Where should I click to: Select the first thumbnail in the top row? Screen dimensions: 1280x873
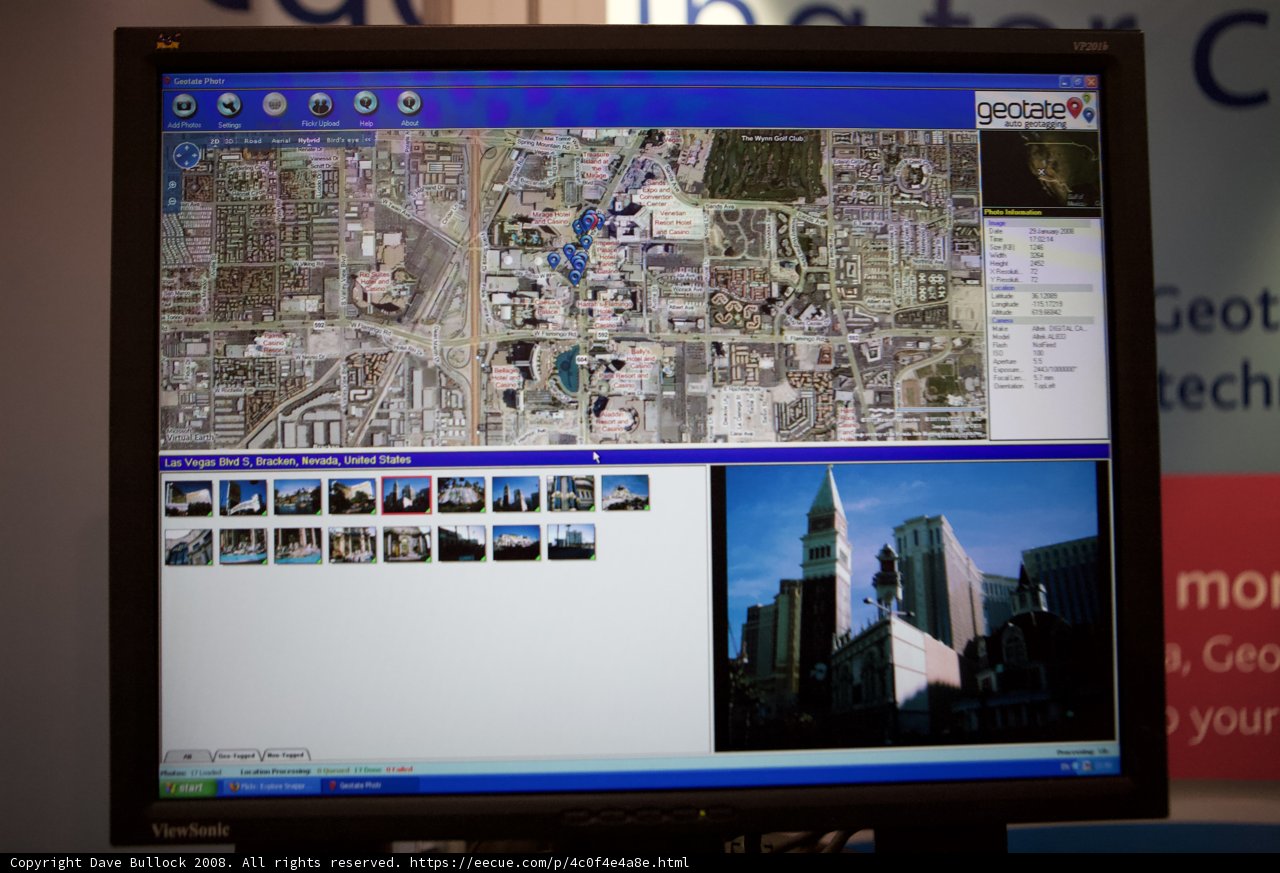click(x=189, y=498)
